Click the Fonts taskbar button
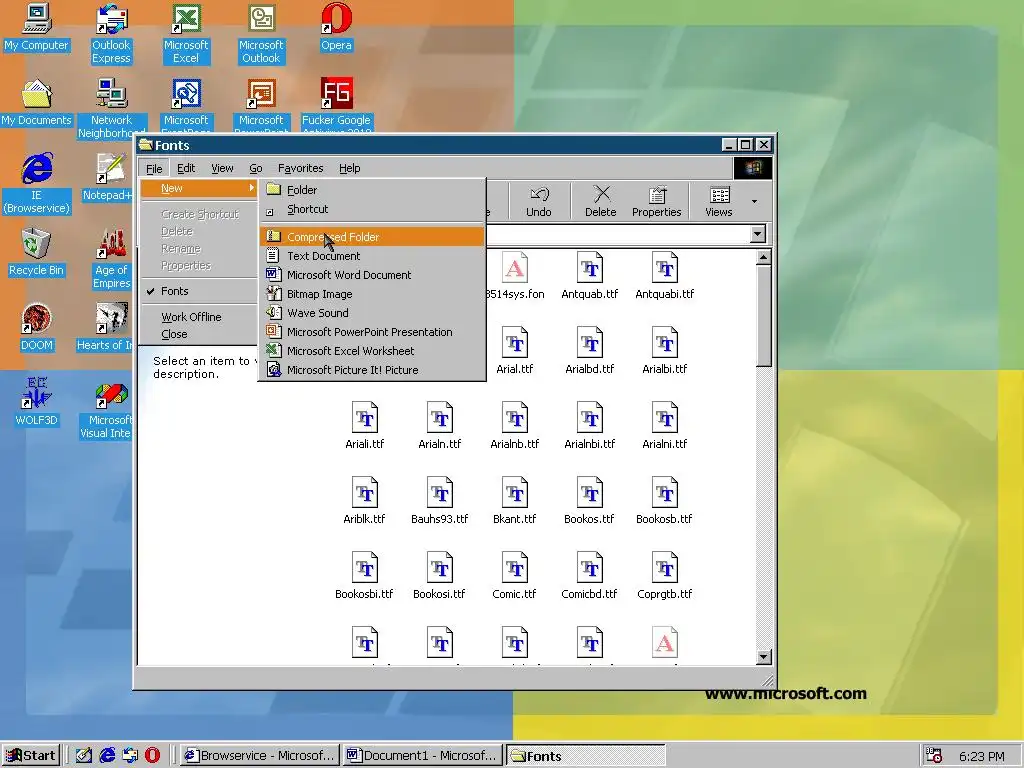 click(x=586, y=756)
